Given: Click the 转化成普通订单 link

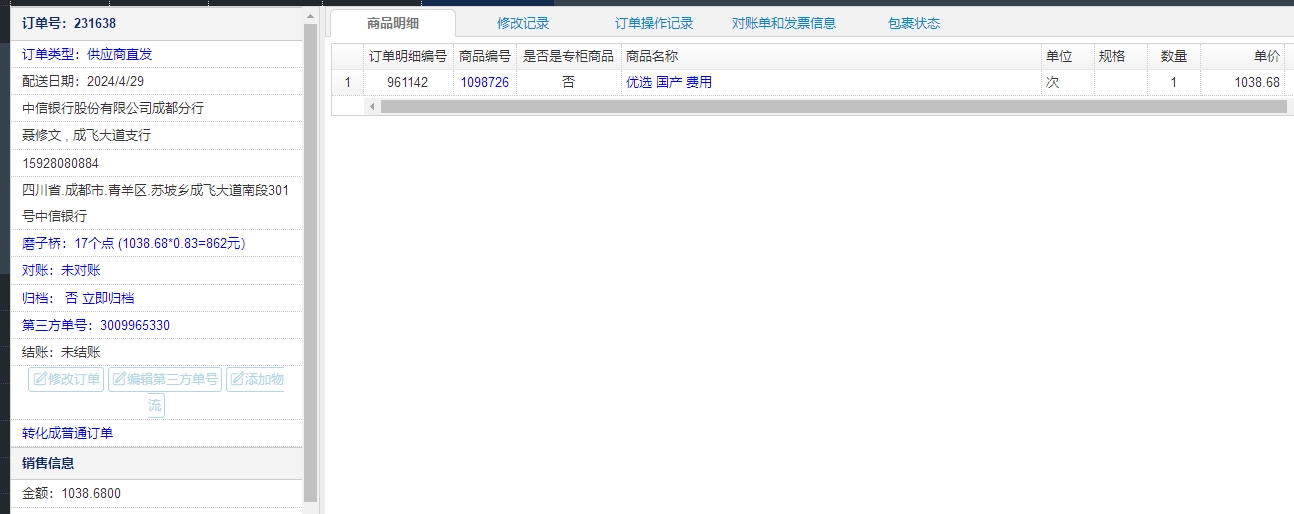Looking at the screenshot, I should (68, 433).
